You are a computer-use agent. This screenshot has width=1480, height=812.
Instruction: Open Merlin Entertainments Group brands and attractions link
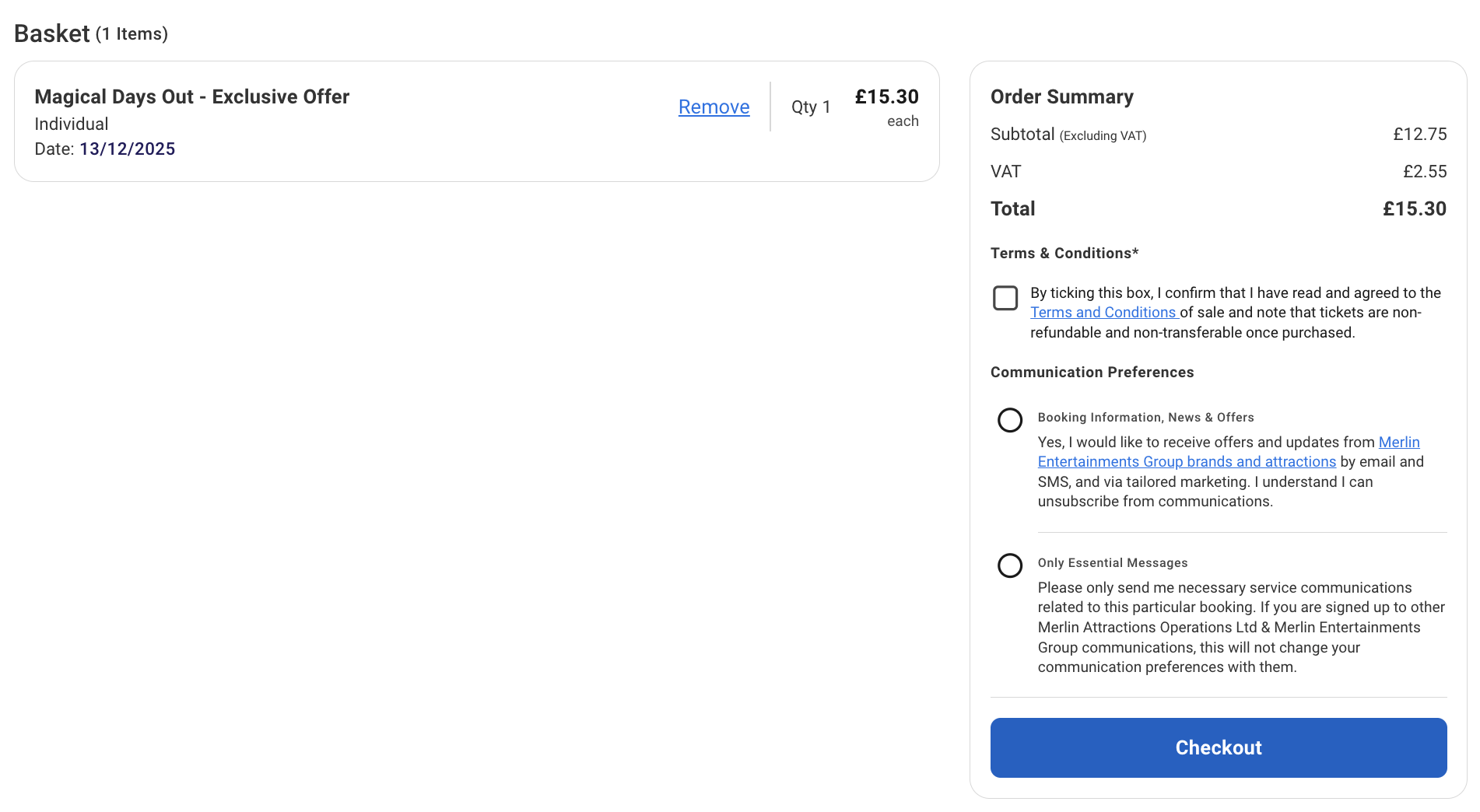click(1186, 462)
